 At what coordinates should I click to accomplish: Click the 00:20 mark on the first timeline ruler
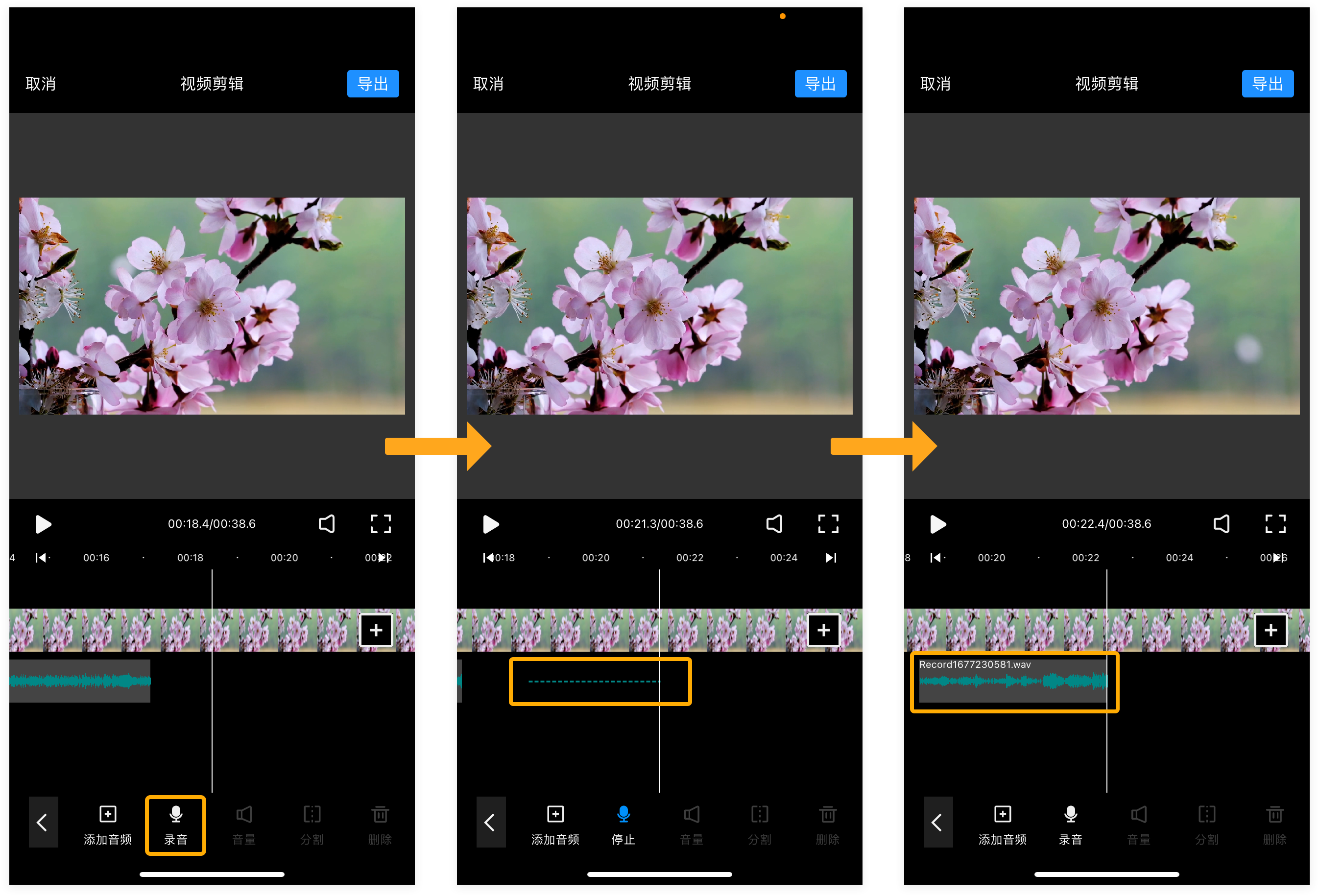[284, 558]
